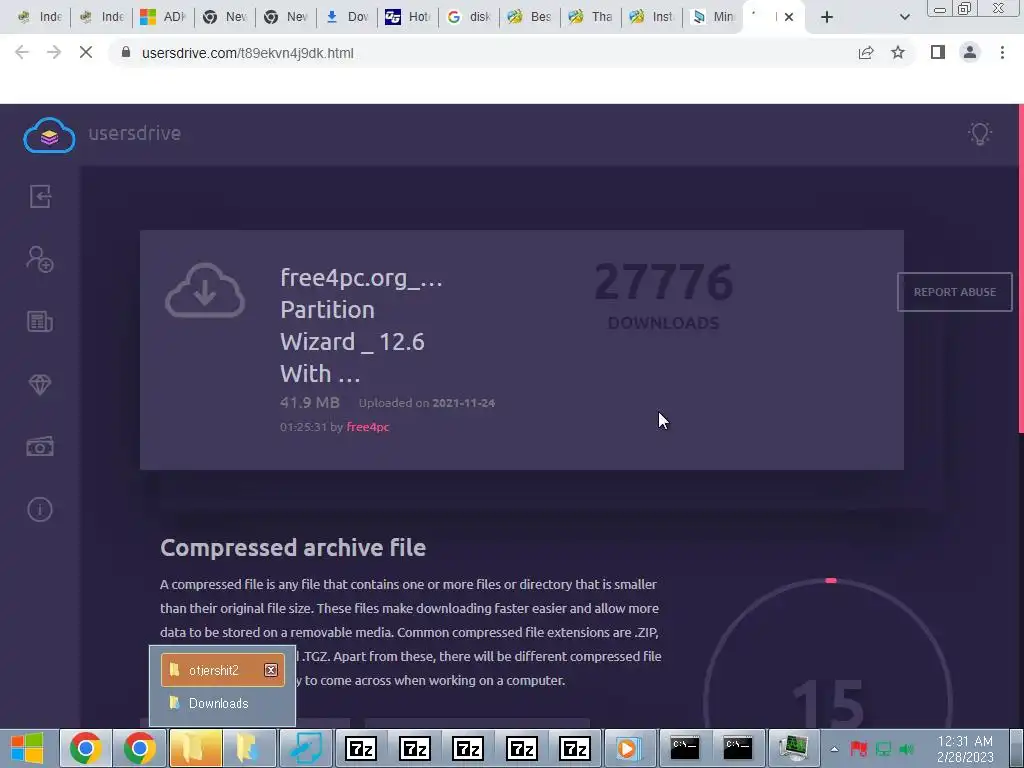
Task: Click the Compressed archive file heading
Action: pyautogui.click(x=293, y=547)
